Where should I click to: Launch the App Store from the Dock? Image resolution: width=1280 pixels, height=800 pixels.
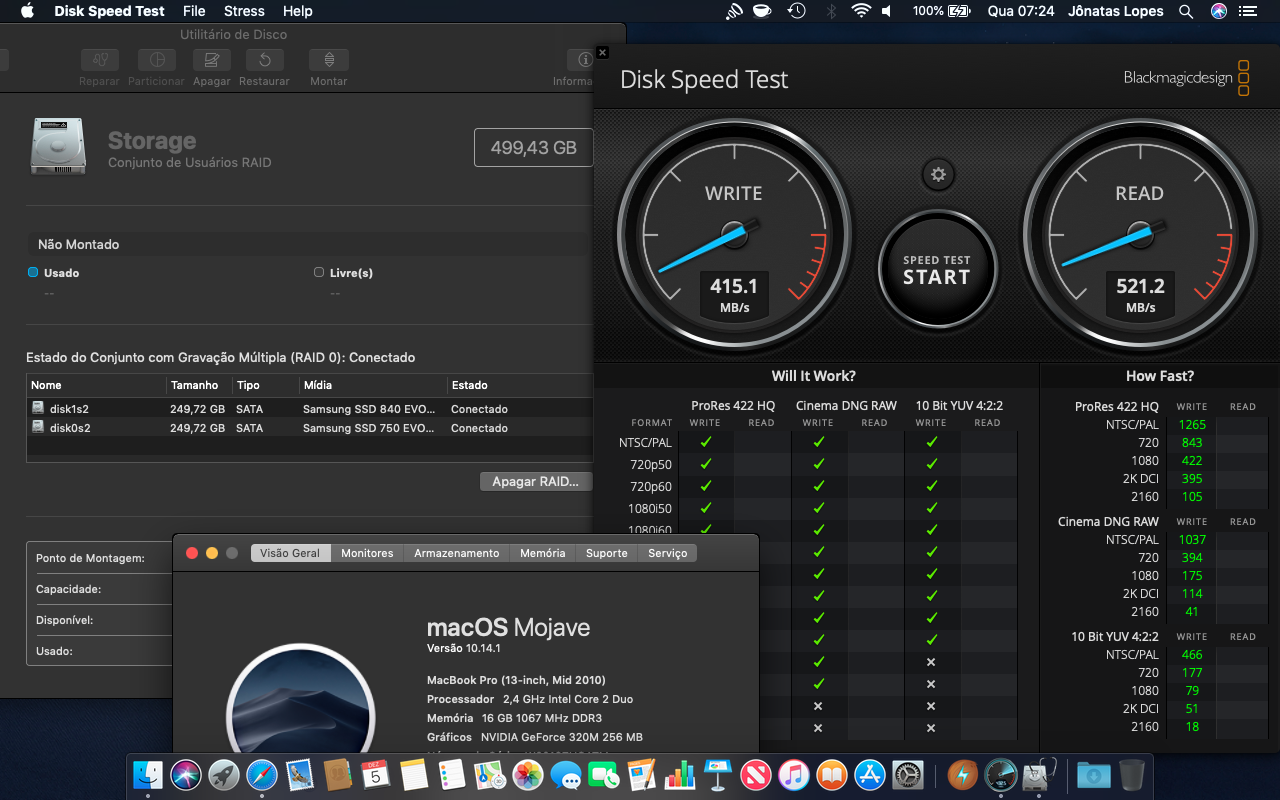[869, 774]
